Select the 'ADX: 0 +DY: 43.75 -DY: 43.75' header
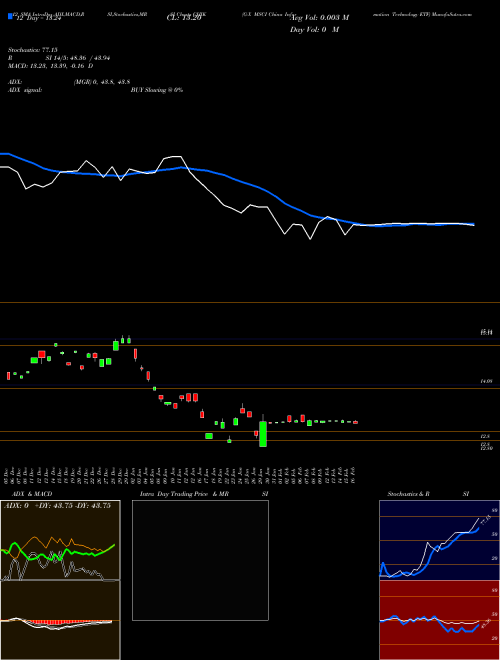The image size is (500, 660). (57, 506)
